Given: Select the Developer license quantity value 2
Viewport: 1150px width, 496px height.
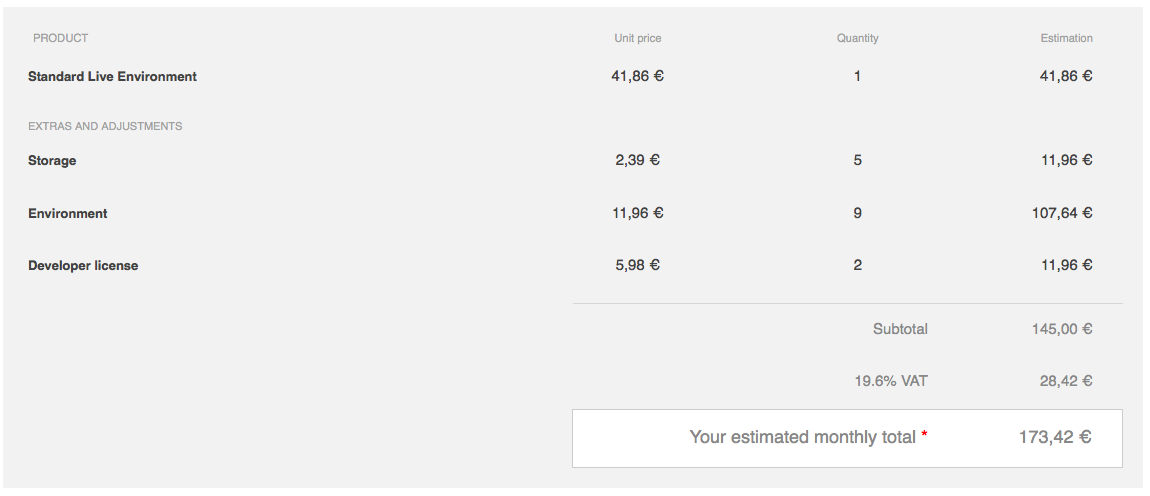Looking at the screenshot, I should (x=857, y=265).
